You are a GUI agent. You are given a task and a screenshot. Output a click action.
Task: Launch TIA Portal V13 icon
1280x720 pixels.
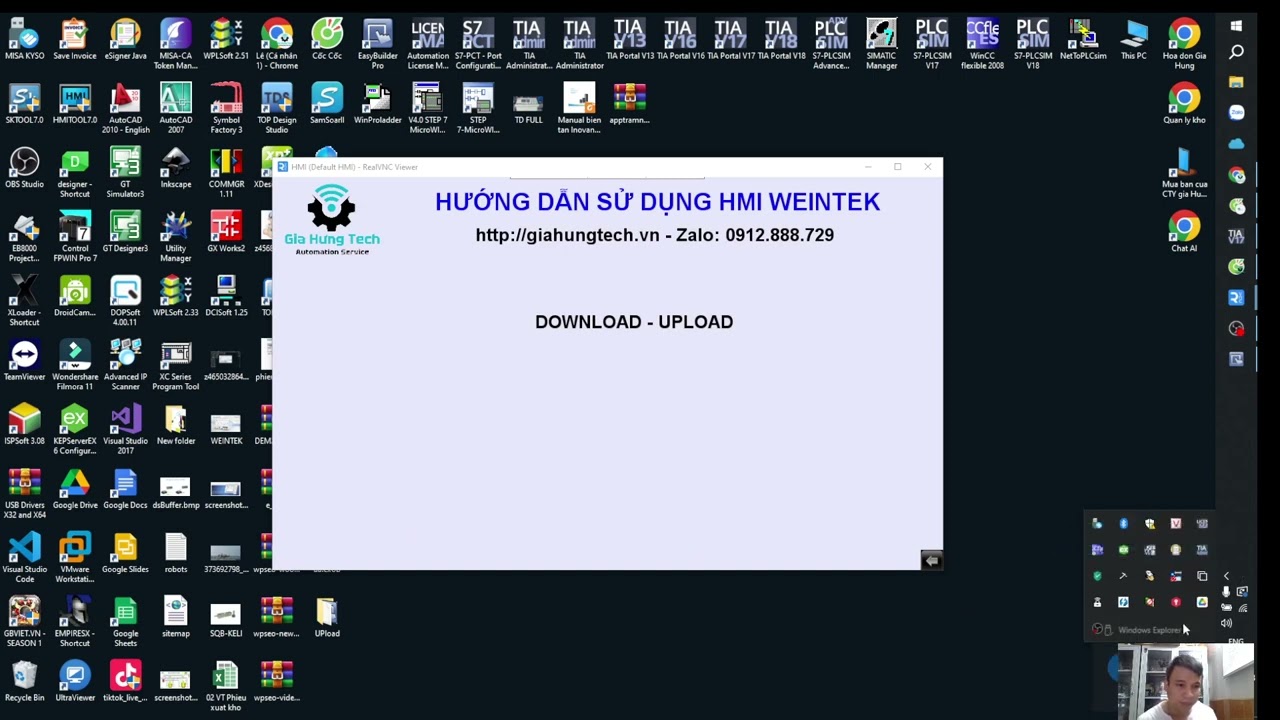coord(629,40)
